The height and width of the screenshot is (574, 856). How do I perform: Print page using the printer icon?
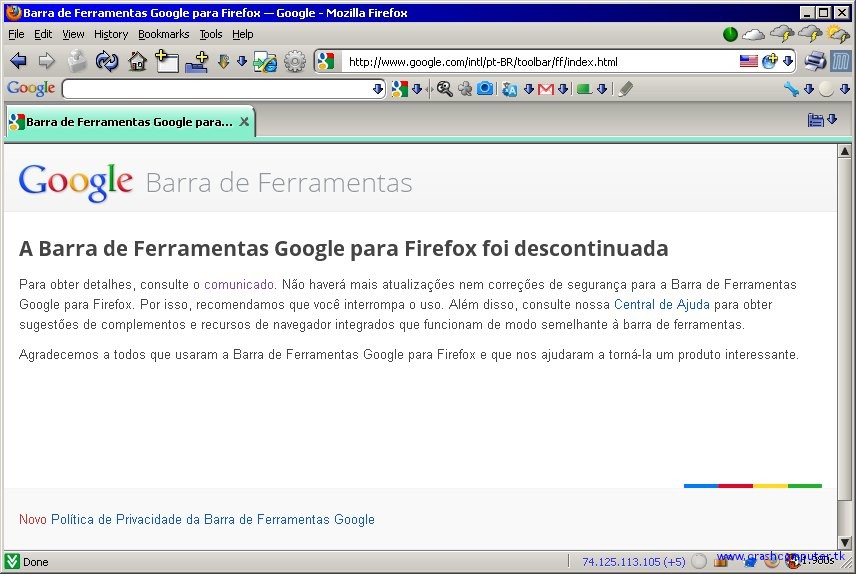pos(815,61)
